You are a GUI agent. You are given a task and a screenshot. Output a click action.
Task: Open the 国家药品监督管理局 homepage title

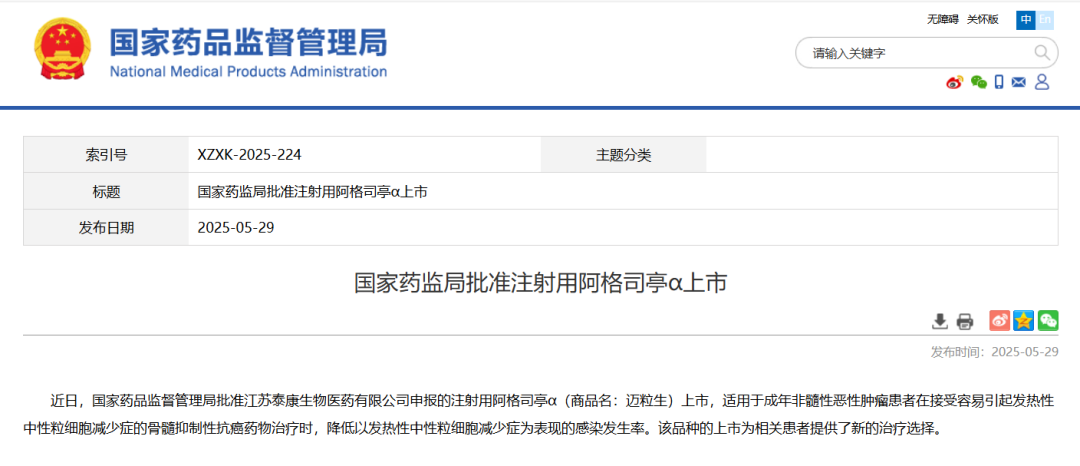248,42
